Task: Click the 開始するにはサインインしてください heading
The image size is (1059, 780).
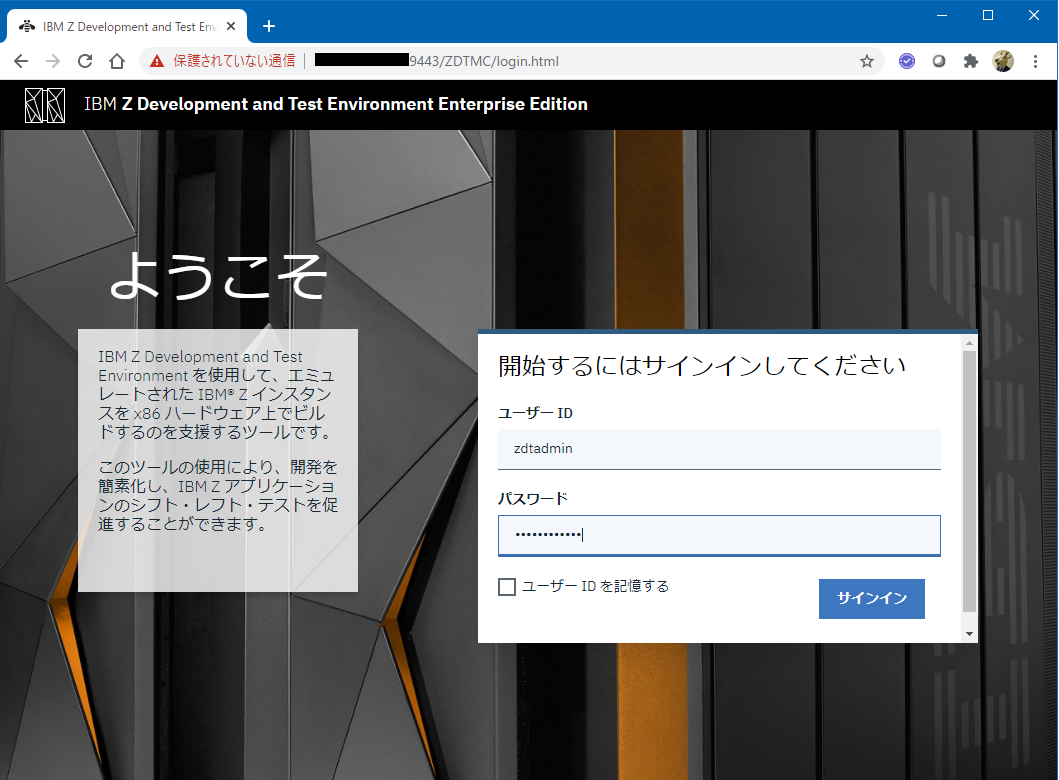Action: [x=702, y=365]
